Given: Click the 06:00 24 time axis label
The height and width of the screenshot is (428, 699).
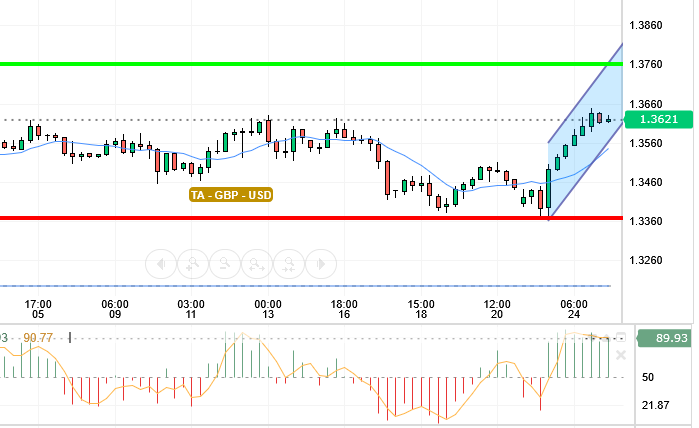Looking at the screenshot, I should tap(574, 309).
